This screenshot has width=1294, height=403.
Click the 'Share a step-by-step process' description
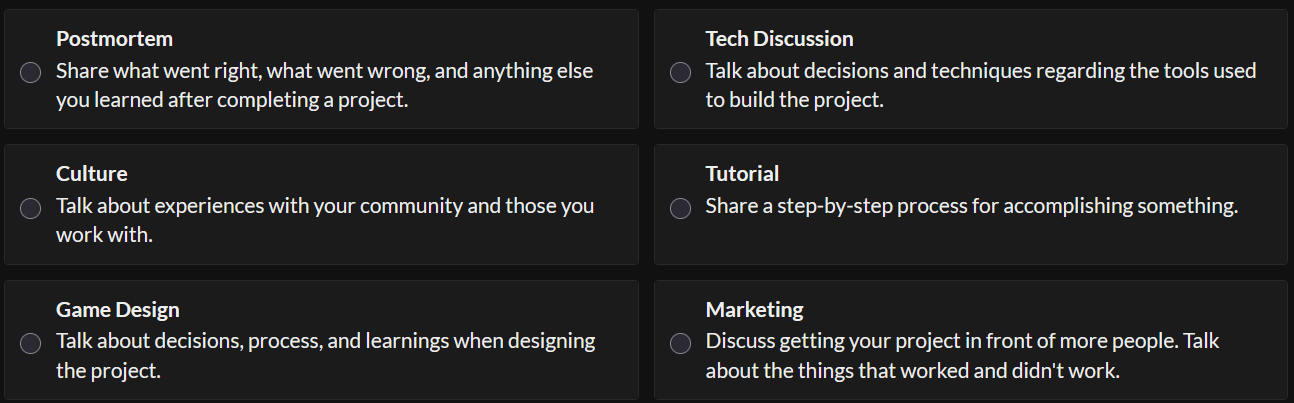click(971, 206)
